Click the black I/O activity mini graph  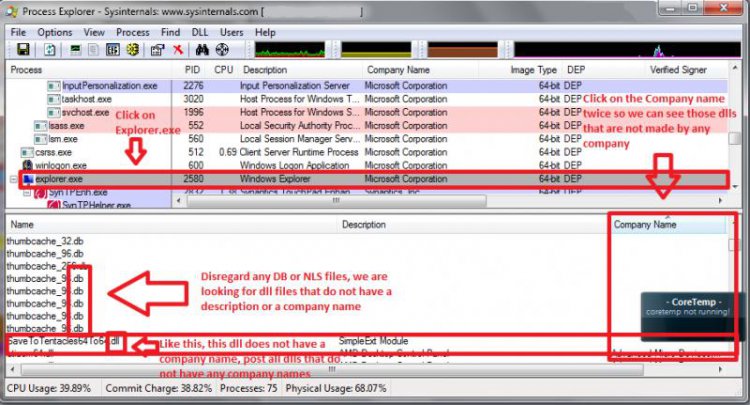pyautogui.click(x=627, y=50)
